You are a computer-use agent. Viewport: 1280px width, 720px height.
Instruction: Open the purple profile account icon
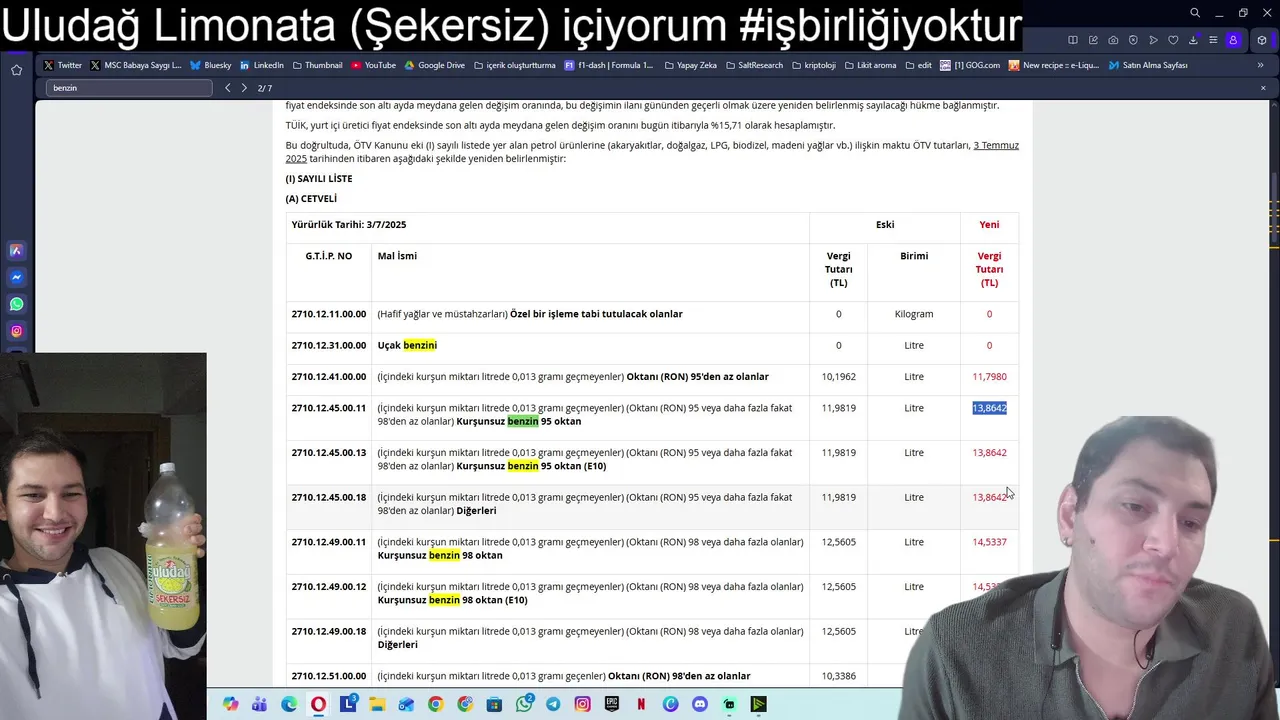[1233, 40]
